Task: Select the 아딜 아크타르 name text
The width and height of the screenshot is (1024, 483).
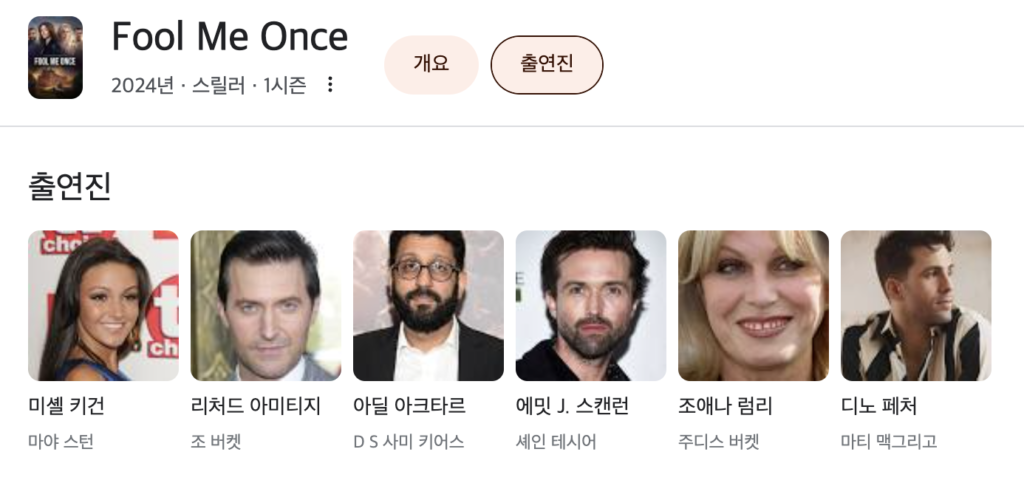Action: pyautogui.click(x=409, y=406)
